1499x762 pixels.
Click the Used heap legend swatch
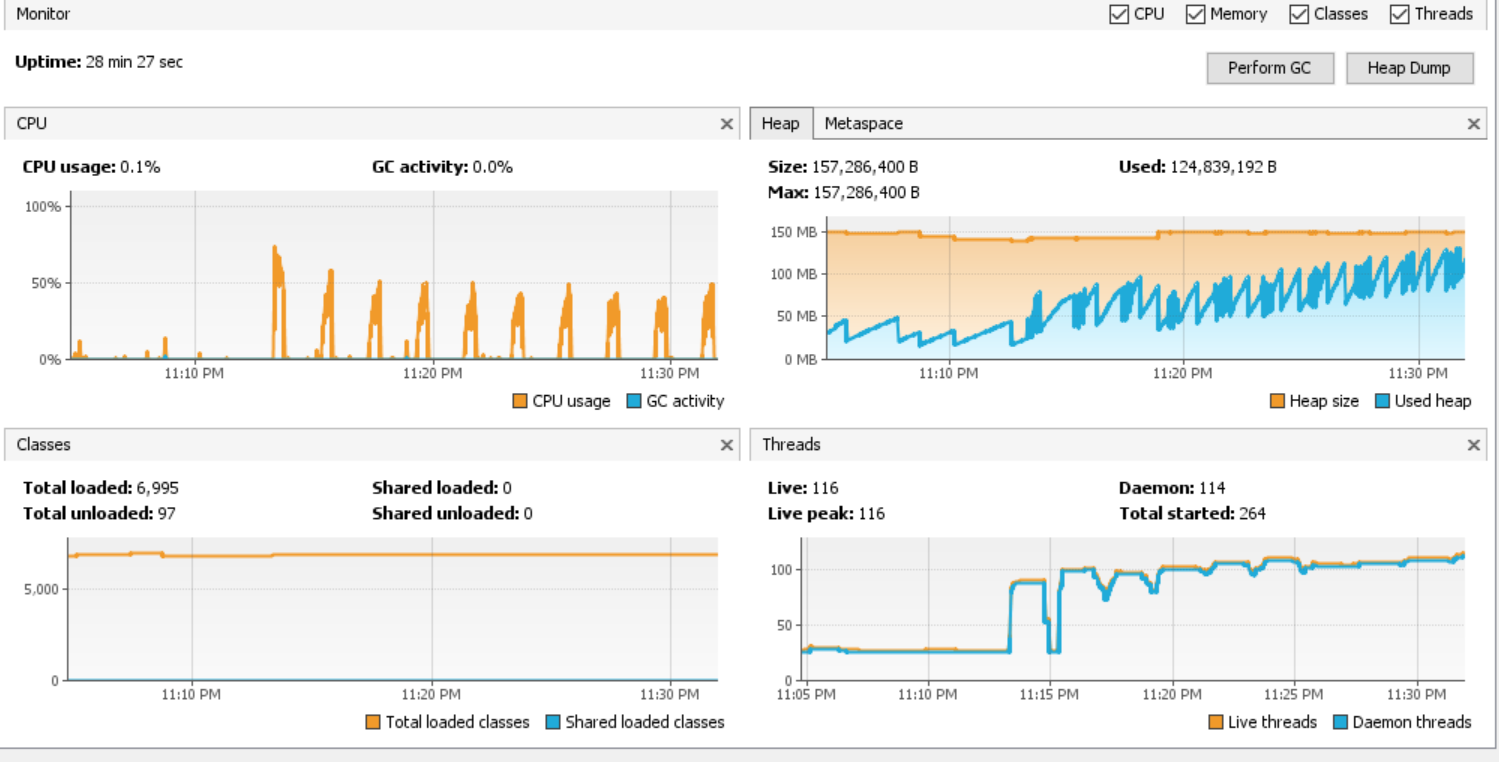(x=1382, y=401)
